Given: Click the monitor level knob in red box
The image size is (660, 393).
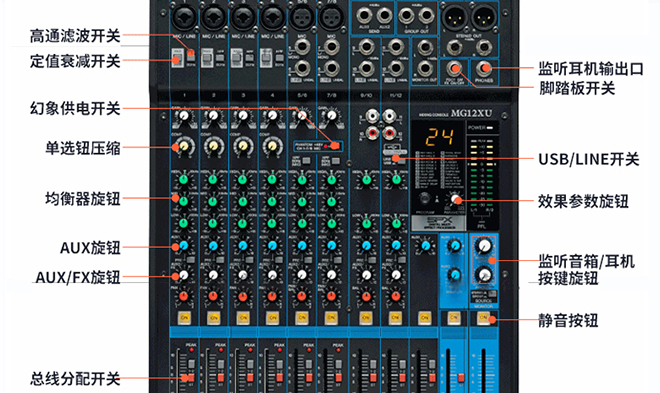Looking at the screenshot, I should [x=484, y=246].
